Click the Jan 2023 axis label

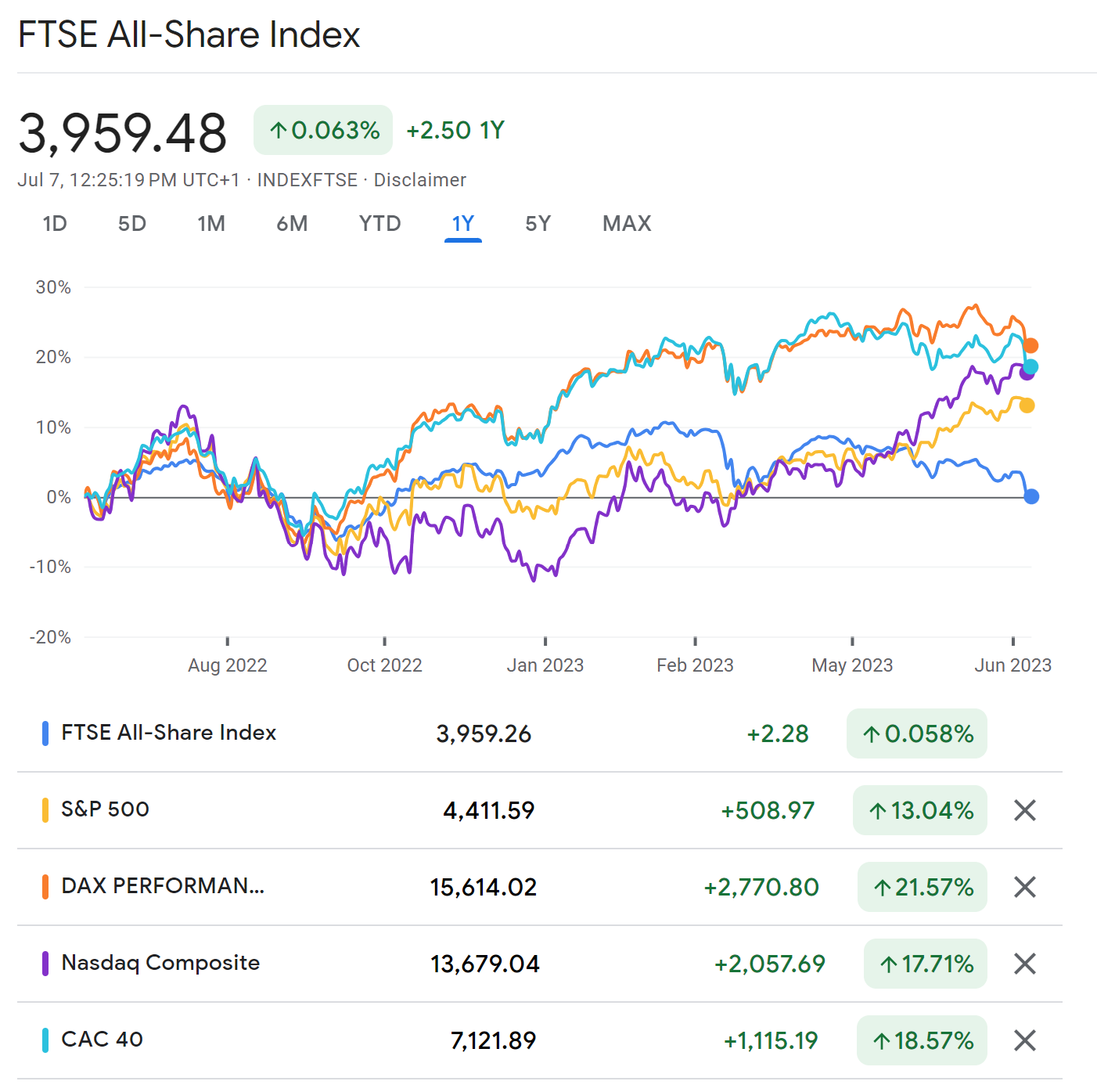[545, 665]
